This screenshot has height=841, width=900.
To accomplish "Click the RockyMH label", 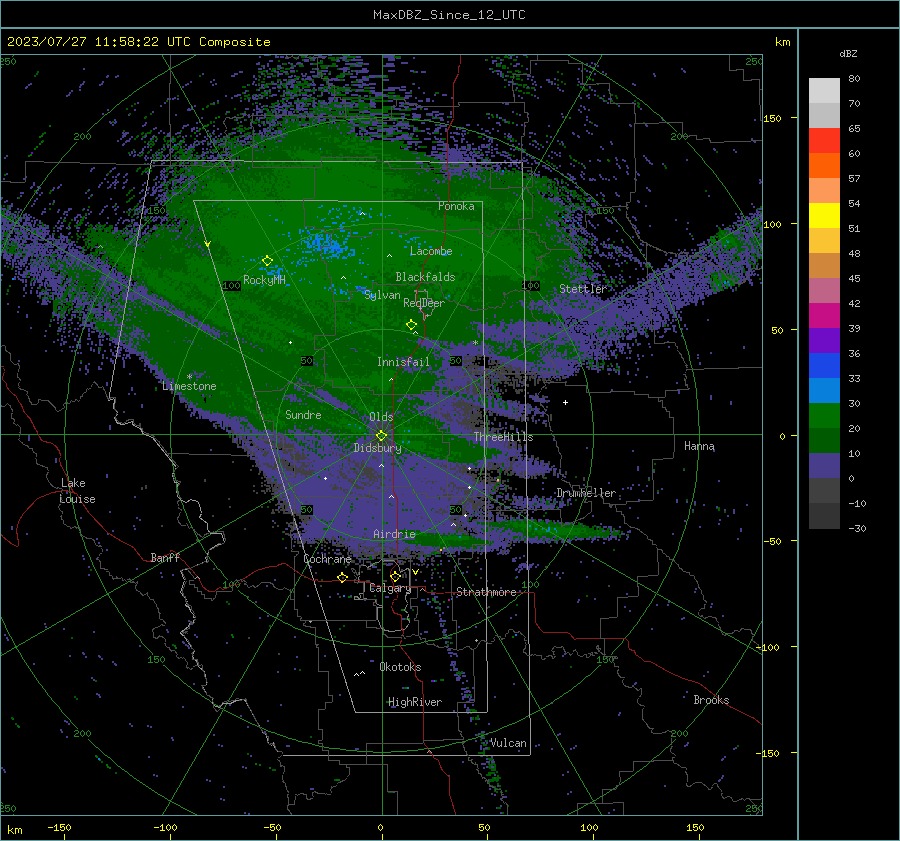I will click(264, 280).
